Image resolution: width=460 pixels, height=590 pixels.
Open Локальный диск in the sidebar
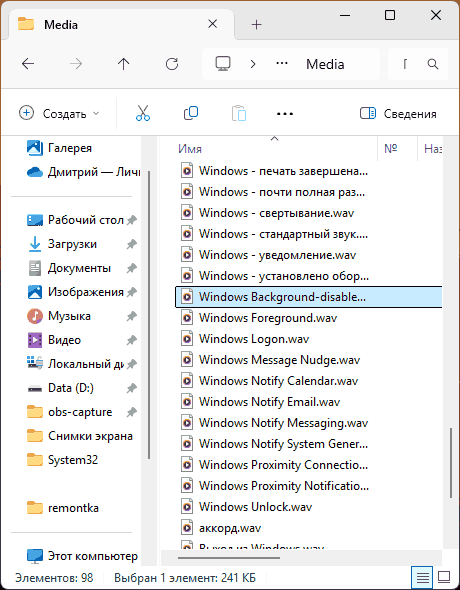75,364
